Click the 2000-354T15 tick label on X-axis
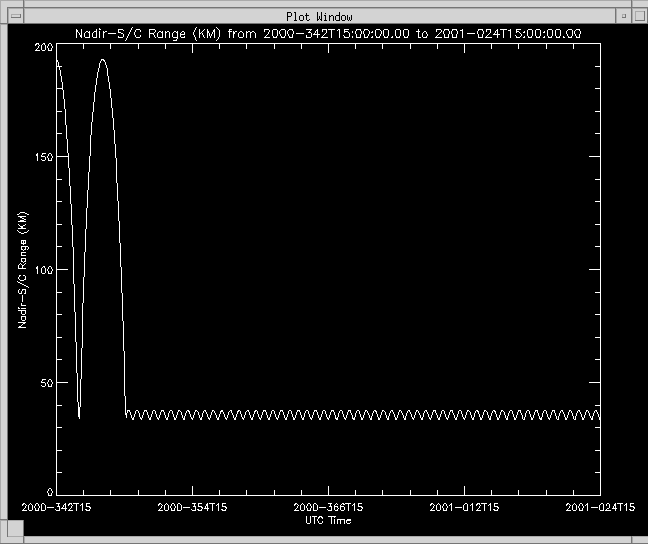 pyautogui.click(x=192, y=508)
